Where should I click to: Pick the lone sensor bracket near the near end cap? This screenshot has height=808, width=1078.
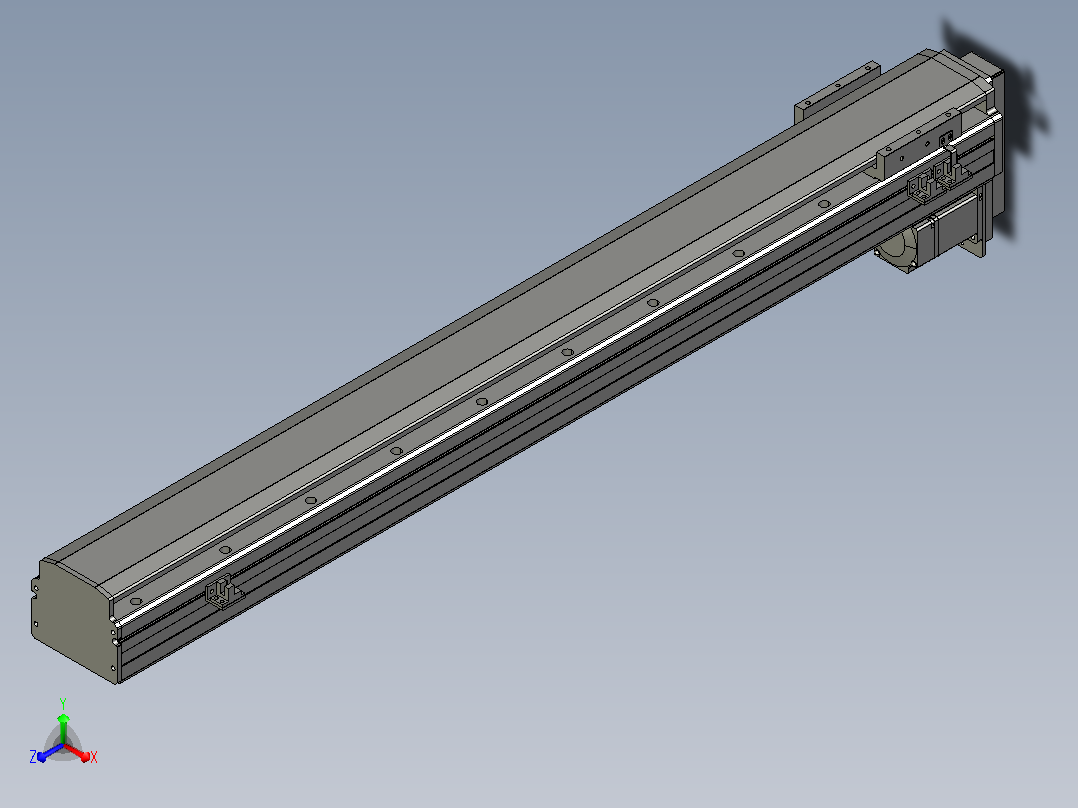[223, 593]
